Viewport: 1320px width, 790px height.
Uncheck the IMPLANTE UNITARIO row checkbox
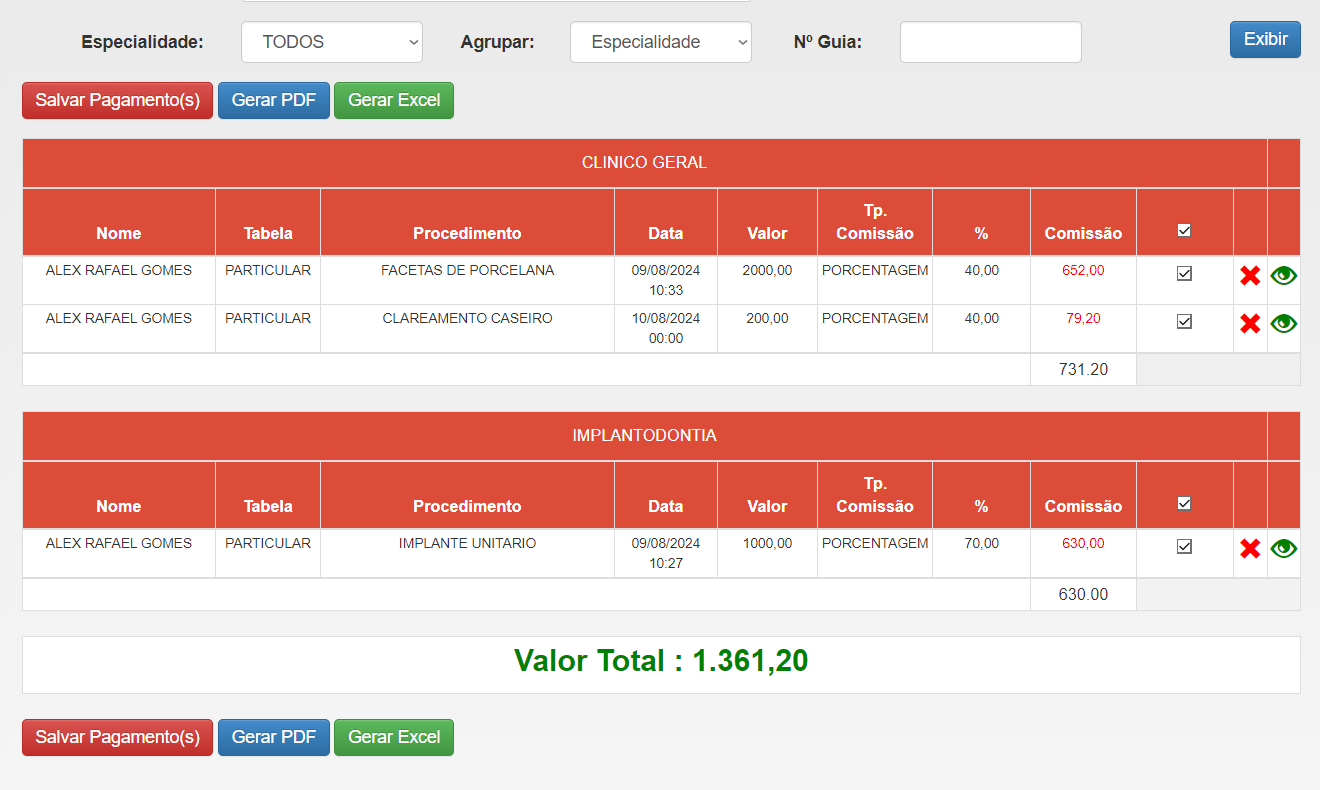pos(1184,547)
